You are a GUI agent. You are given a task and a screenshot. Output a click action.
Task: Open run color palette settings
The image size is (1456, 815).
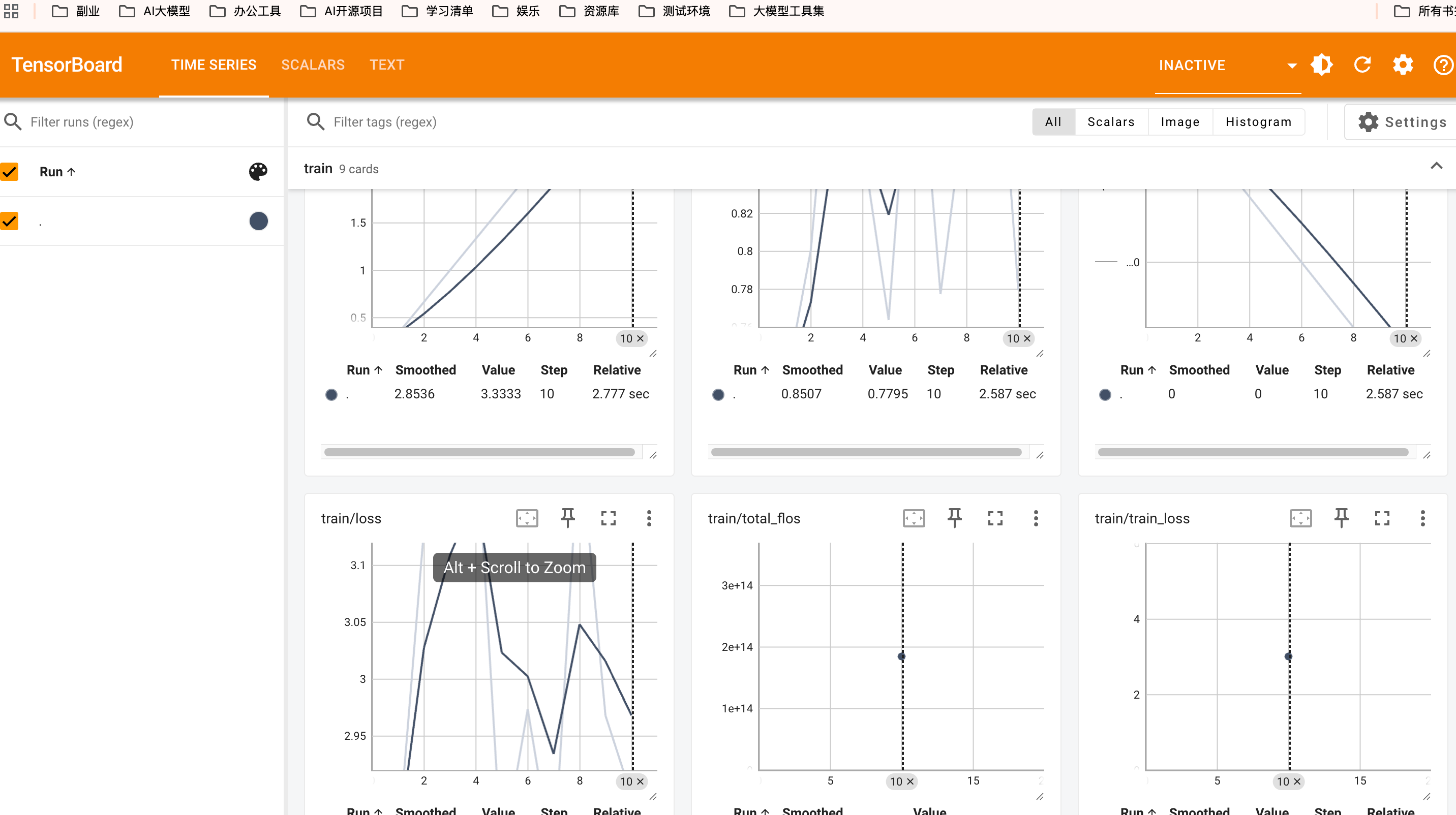click(x=258, y=171)
